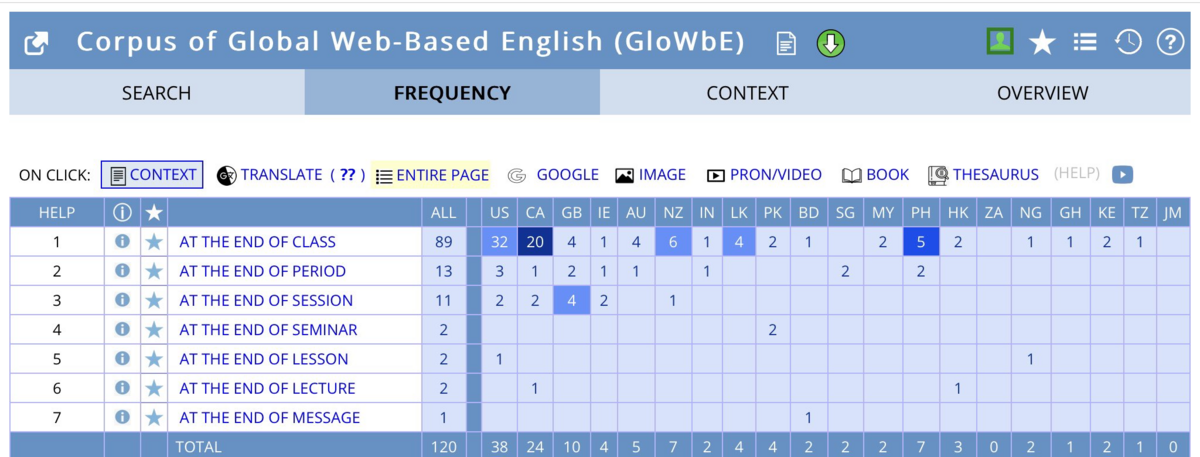Click CA cell value 20 for CLASS
This screenshot has height=457, width=1200.
click(535, 242)
